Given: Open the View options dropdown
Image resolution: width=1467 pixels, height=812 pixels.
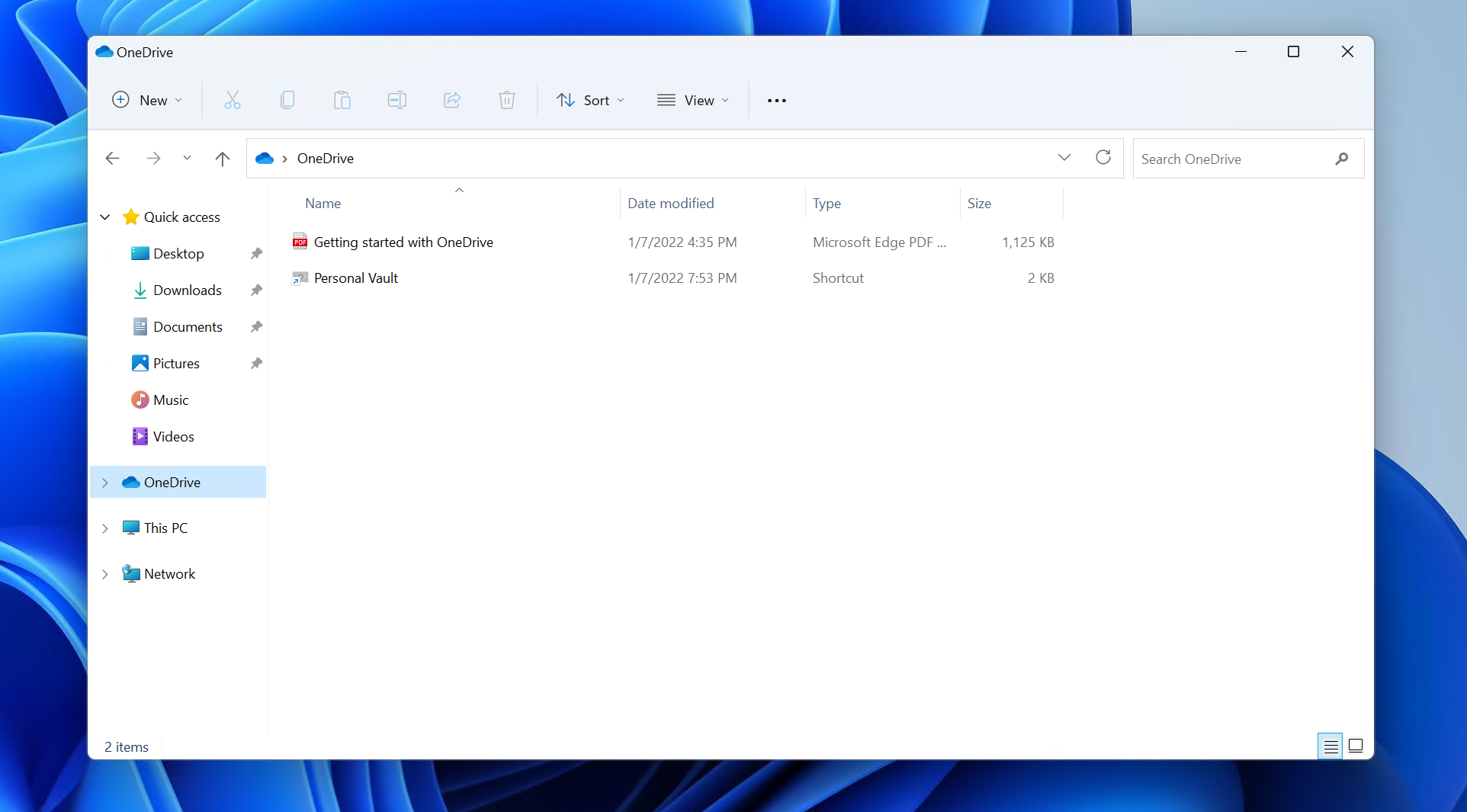Looking at the screenshot, I should 692,100.
